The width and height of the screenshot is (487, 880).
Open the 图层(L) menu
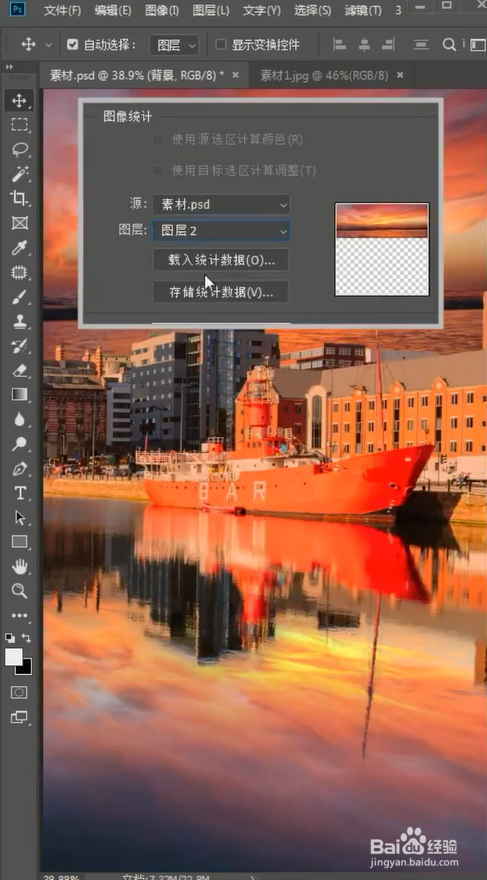click(211, 11)
